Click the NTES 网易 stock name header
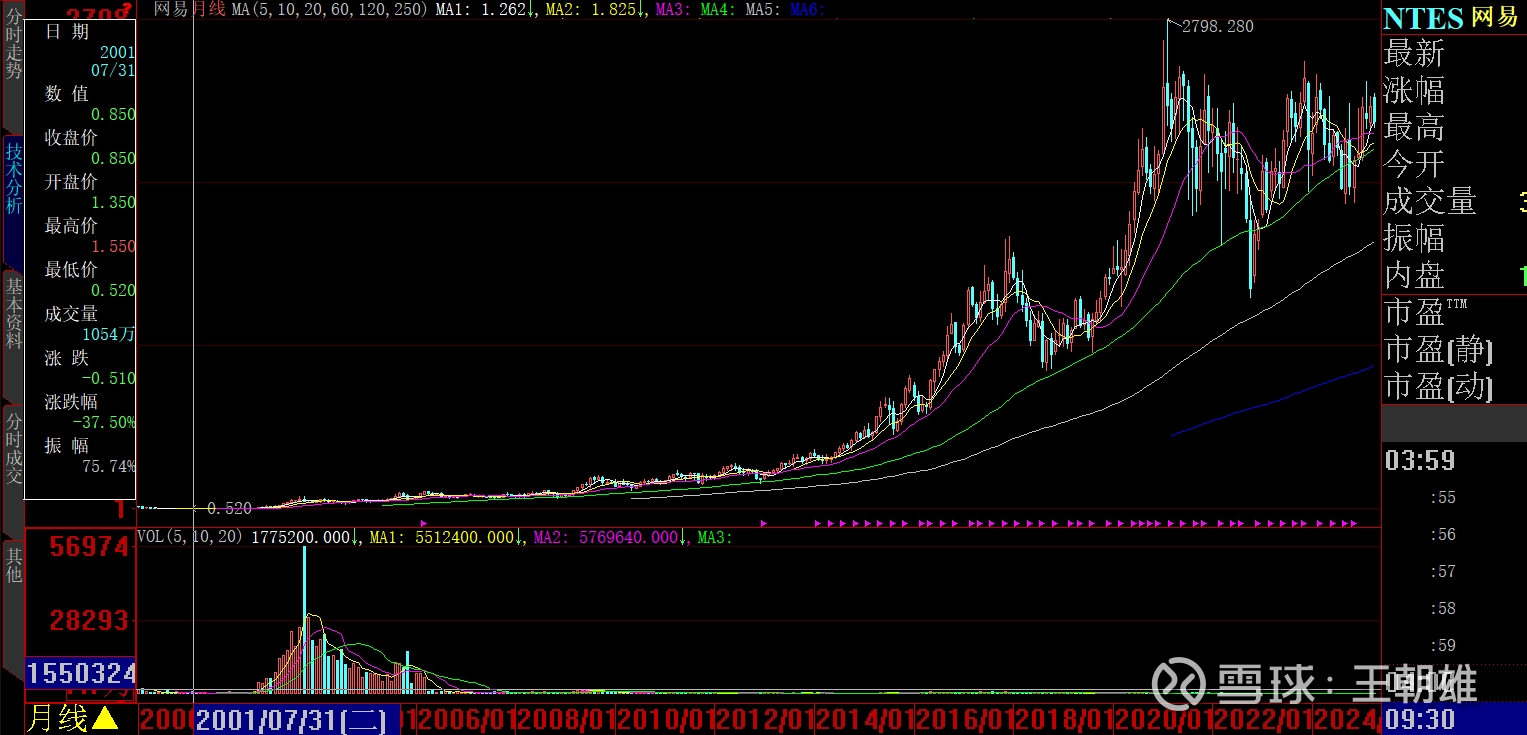The height and width of the screenshot is (735, 1527). coord(1453,17)
